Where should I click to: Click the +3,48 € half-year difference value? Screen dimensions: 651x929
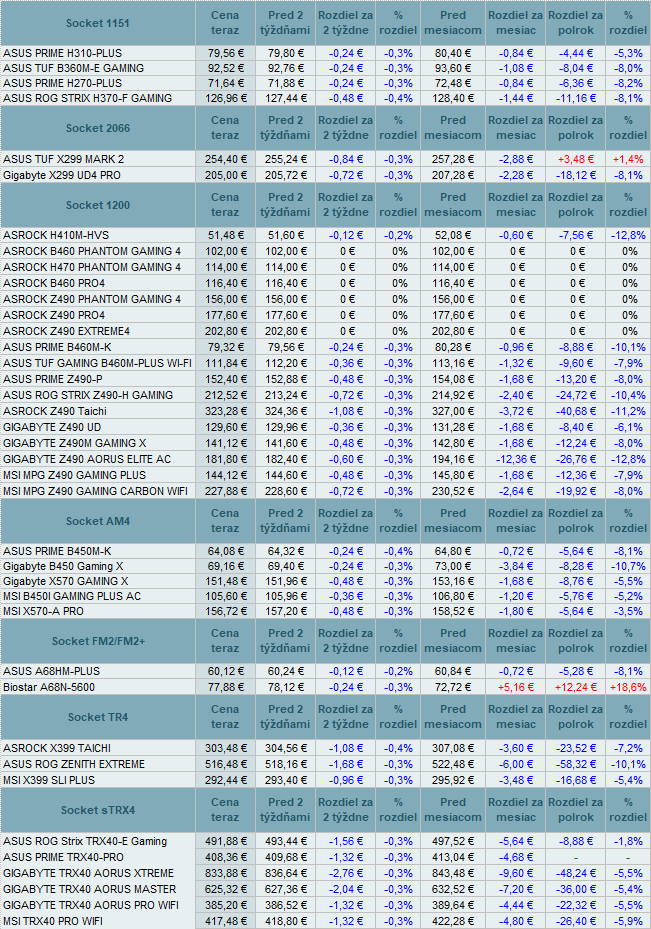pyautogui.click(x=576, y=159)
